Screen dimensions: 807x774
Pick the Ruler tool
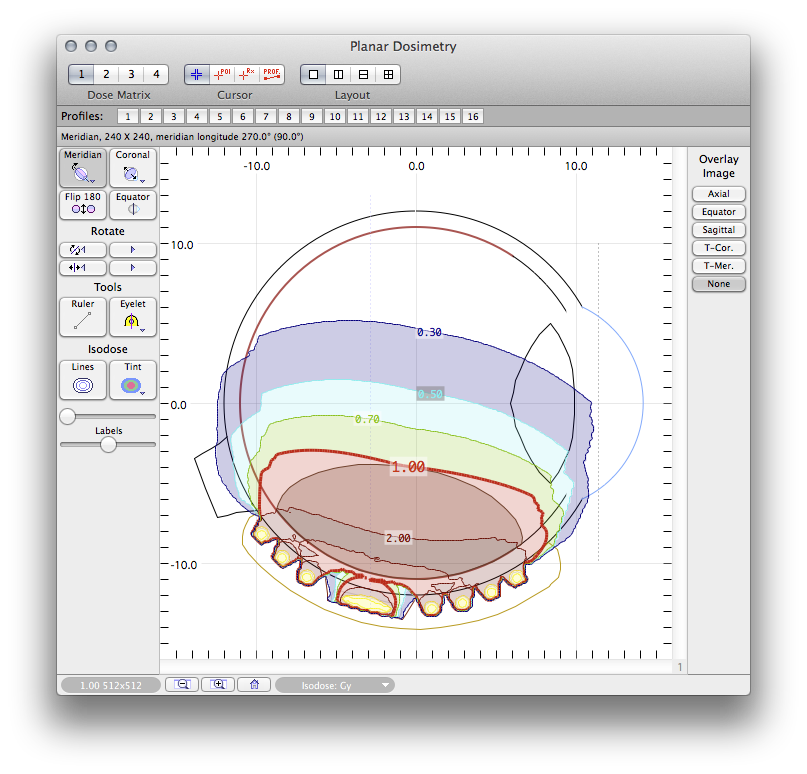point(83,317)
